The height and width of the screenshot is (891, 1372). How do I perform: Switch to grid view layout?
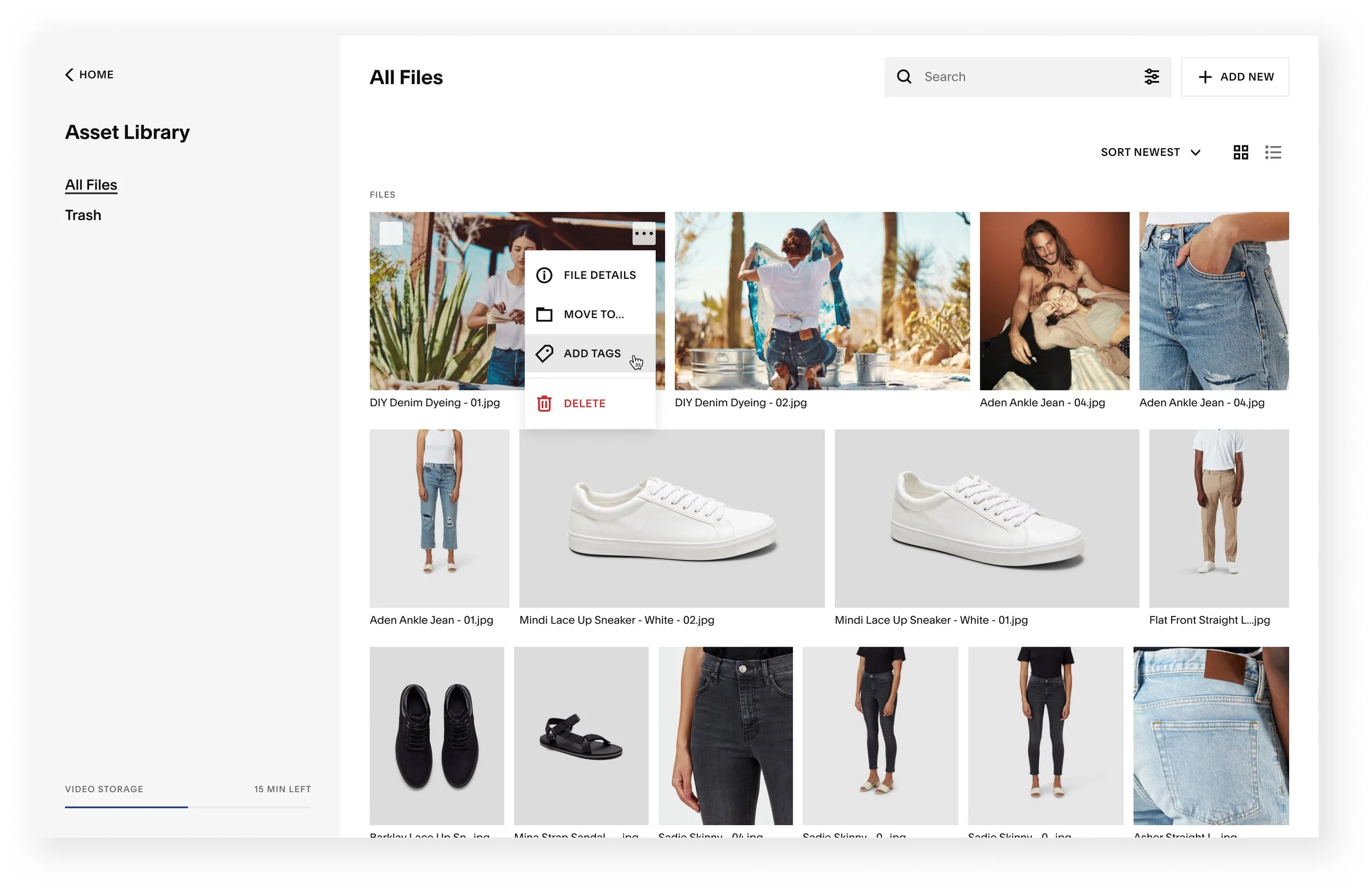(1241, 152)
